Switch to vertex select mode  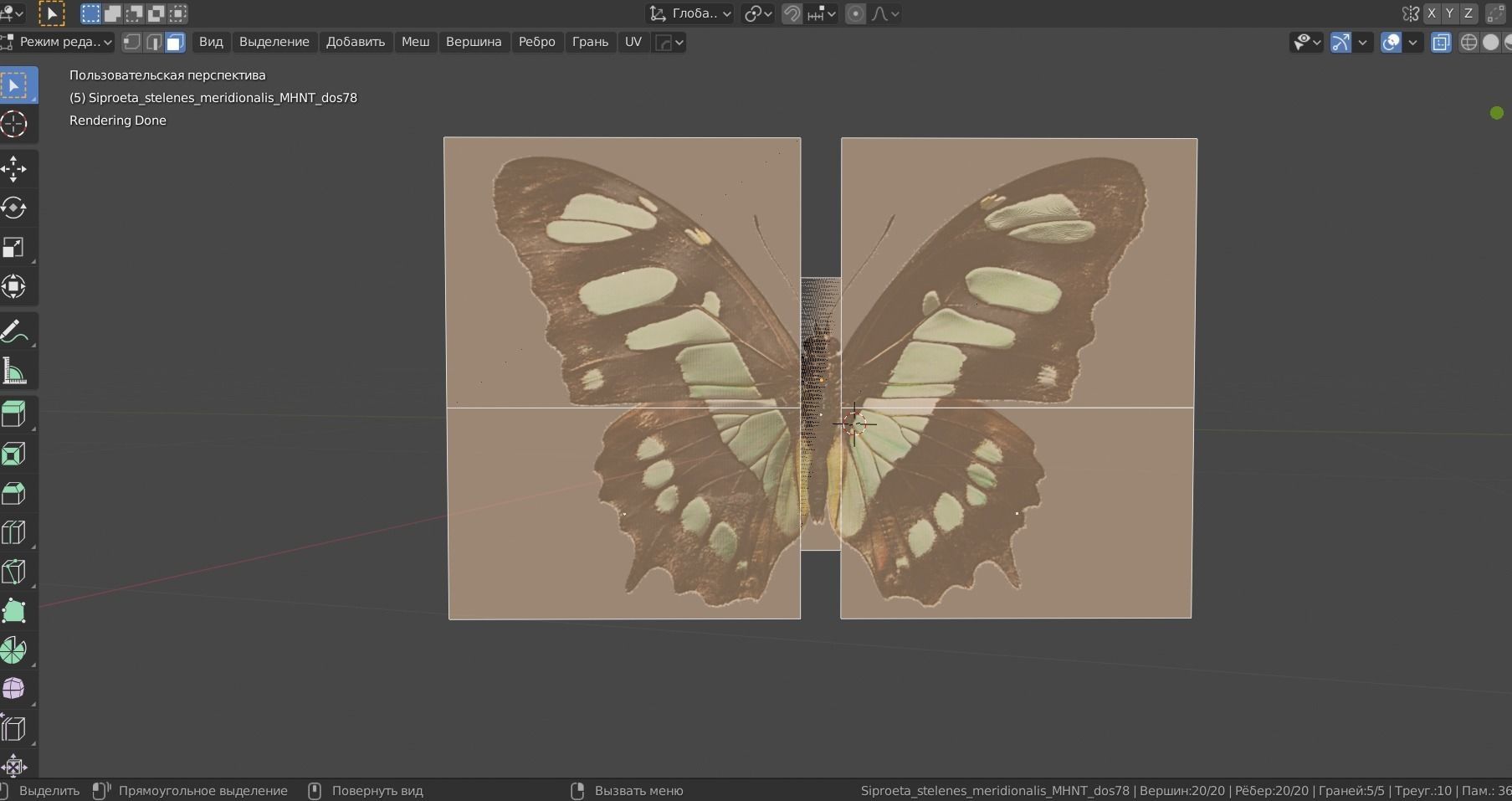[131, 42]
